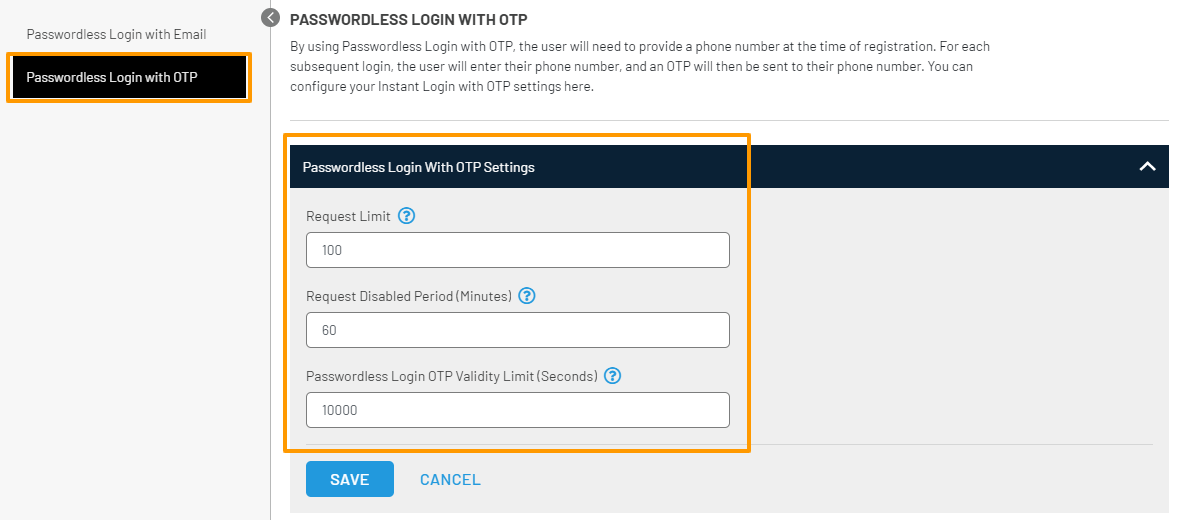This screenshot has height=520, width=1178.
Task: Collapse the left sidebar with arrow icon
Action: (269, 17)
